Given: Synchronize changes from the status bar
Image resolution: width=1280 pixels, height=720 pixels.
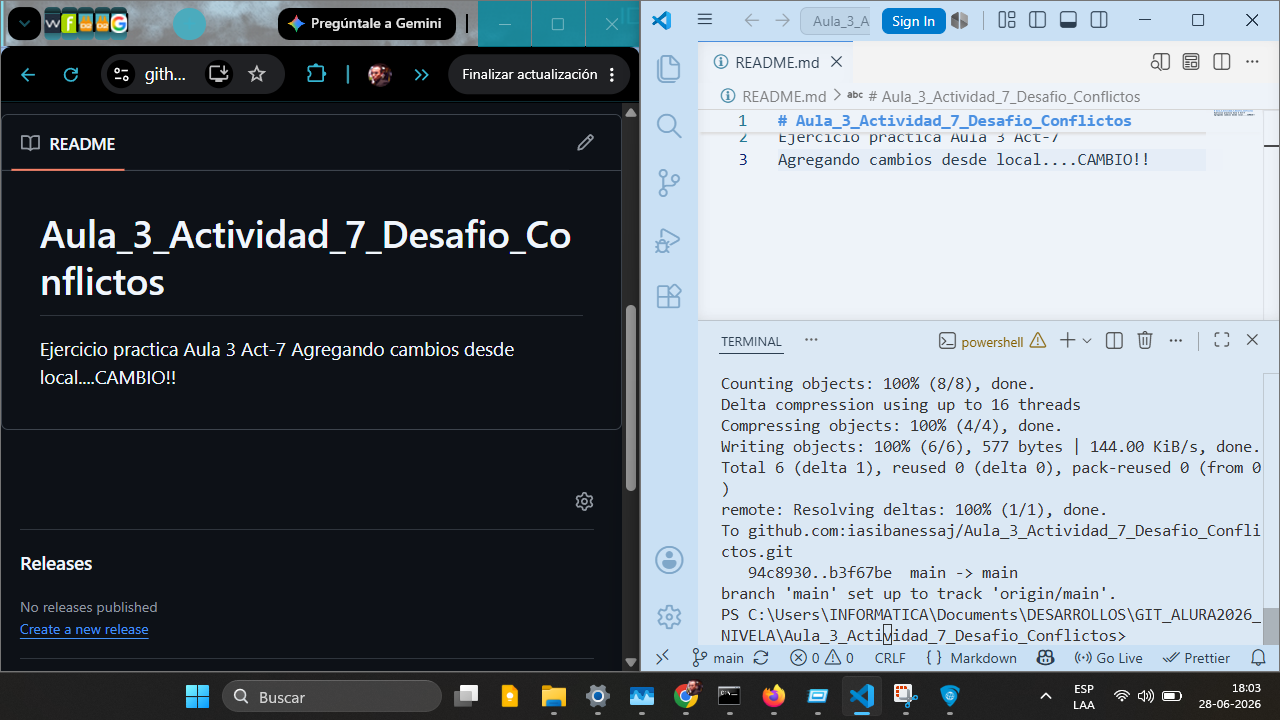Looking at the screenshot, I should (761, 658).
